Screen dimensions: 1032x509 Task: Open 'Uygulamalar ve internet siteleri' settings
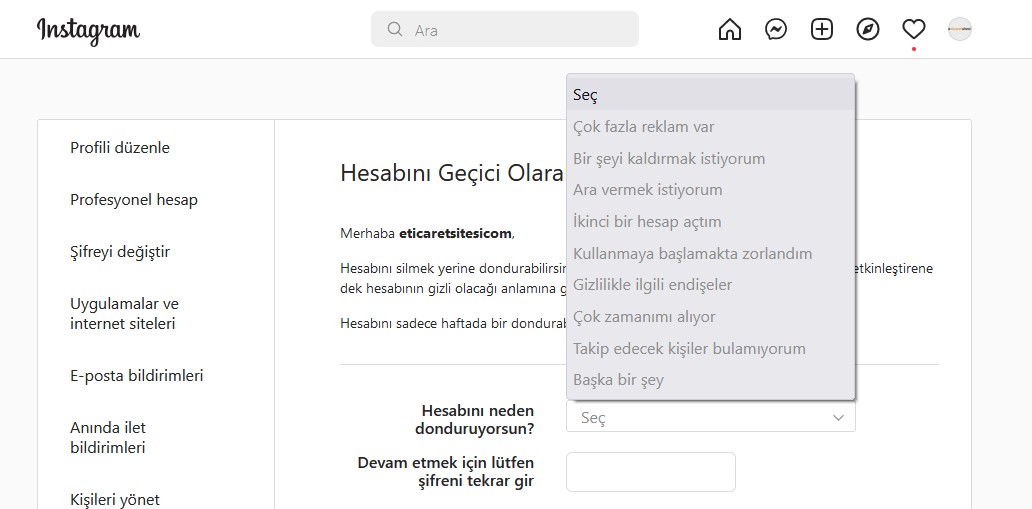[124, 313]
